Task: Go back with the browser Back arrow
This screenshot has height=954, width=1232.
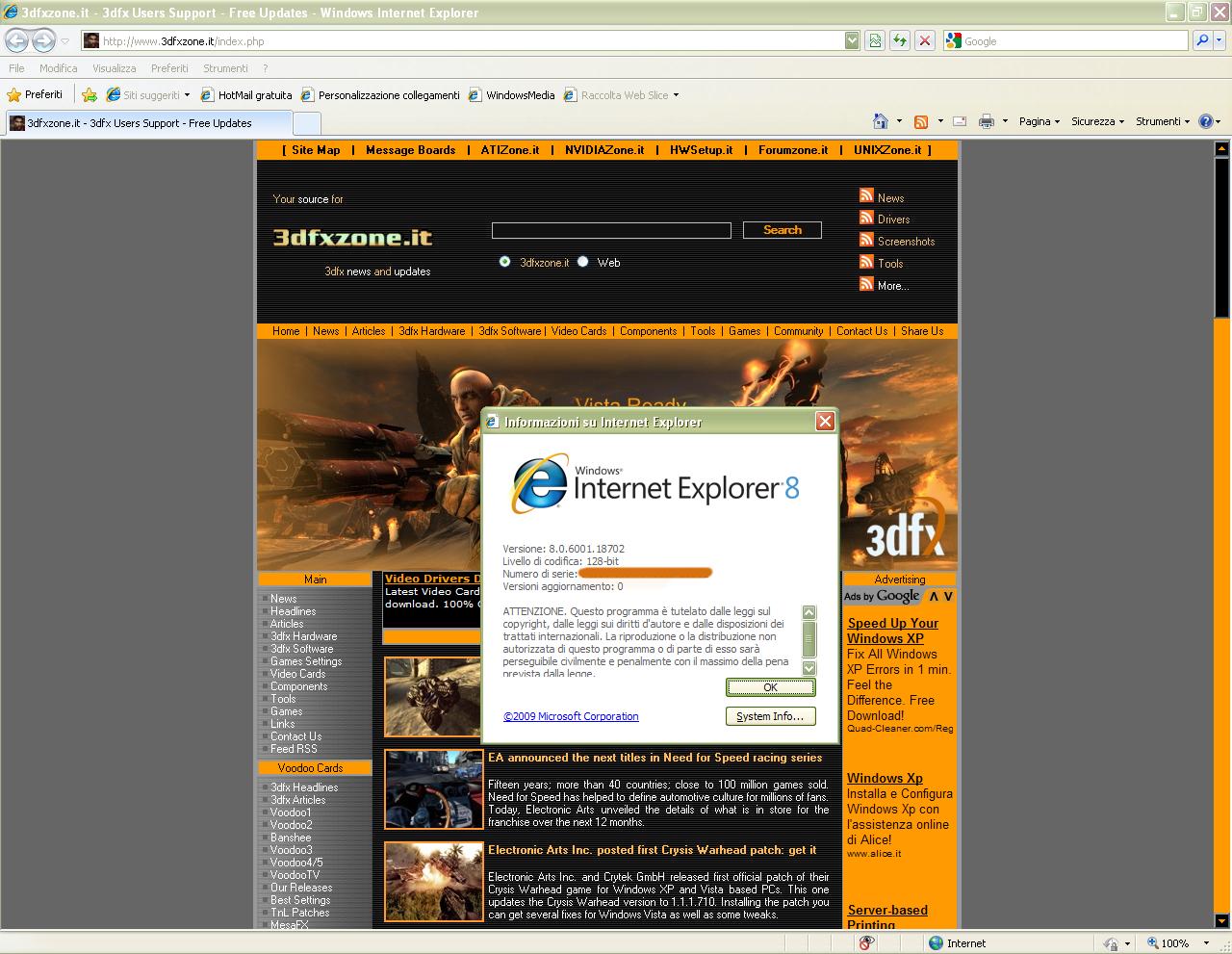Action: click(16, 40)
